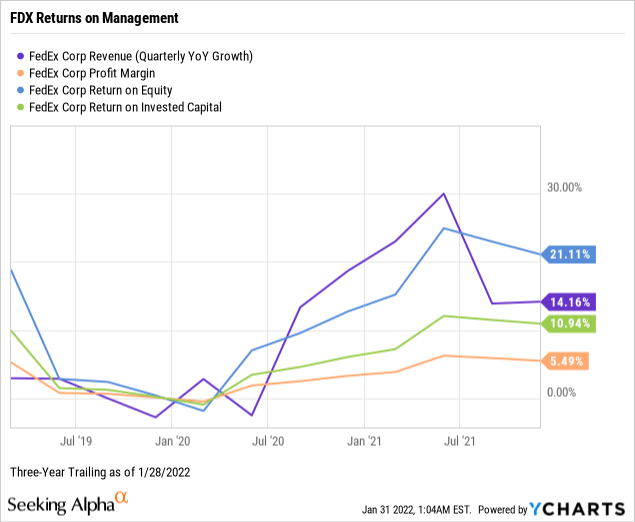Click the 14.16% Revenue growth value tag
635x522 pixels.
pyautogui.click(x=569, y=301)
